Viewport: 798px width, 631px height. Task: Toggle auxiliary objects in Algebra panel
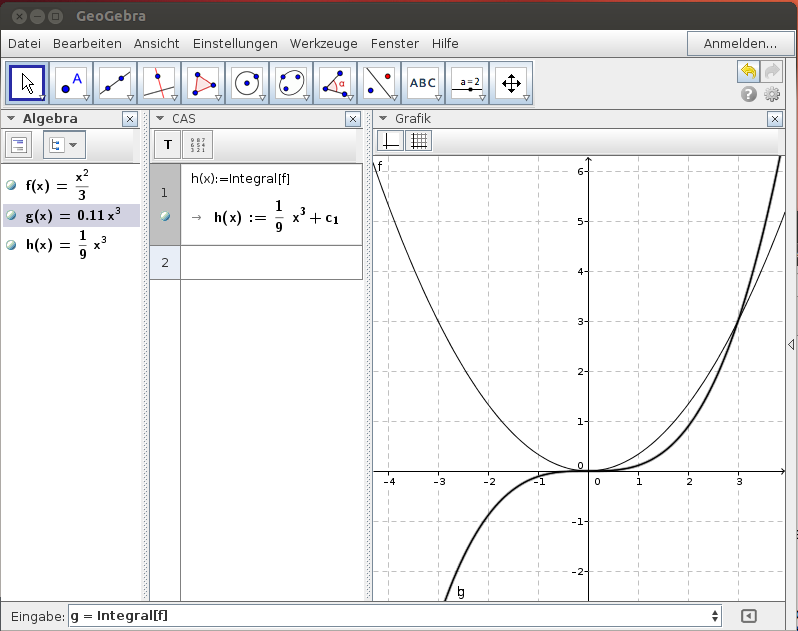[x=19, y=145]
